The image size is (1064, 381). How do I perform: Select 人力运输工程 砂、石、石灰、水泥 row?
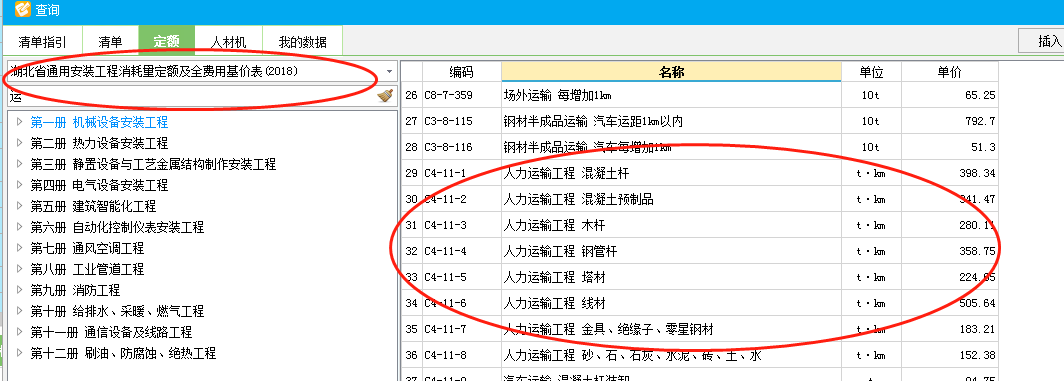(699, 355)
